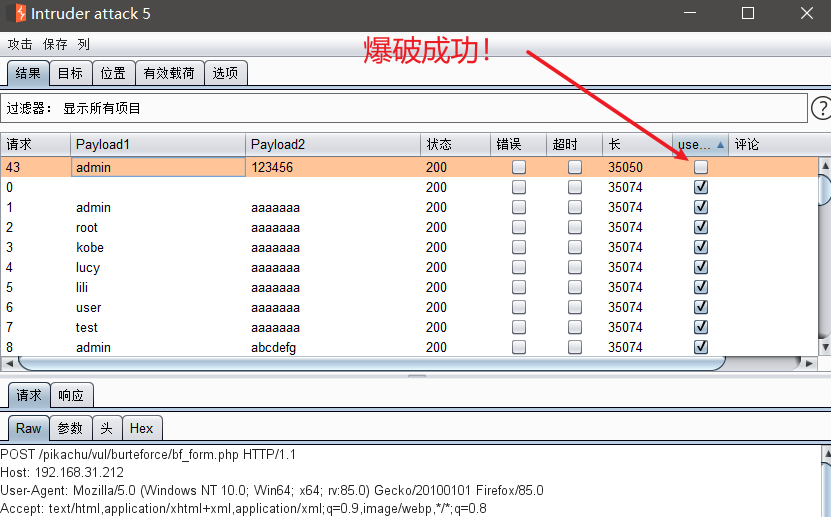Sort by the 状态 column header
This screenshot has width=831, height=517.
pos(455,144)
